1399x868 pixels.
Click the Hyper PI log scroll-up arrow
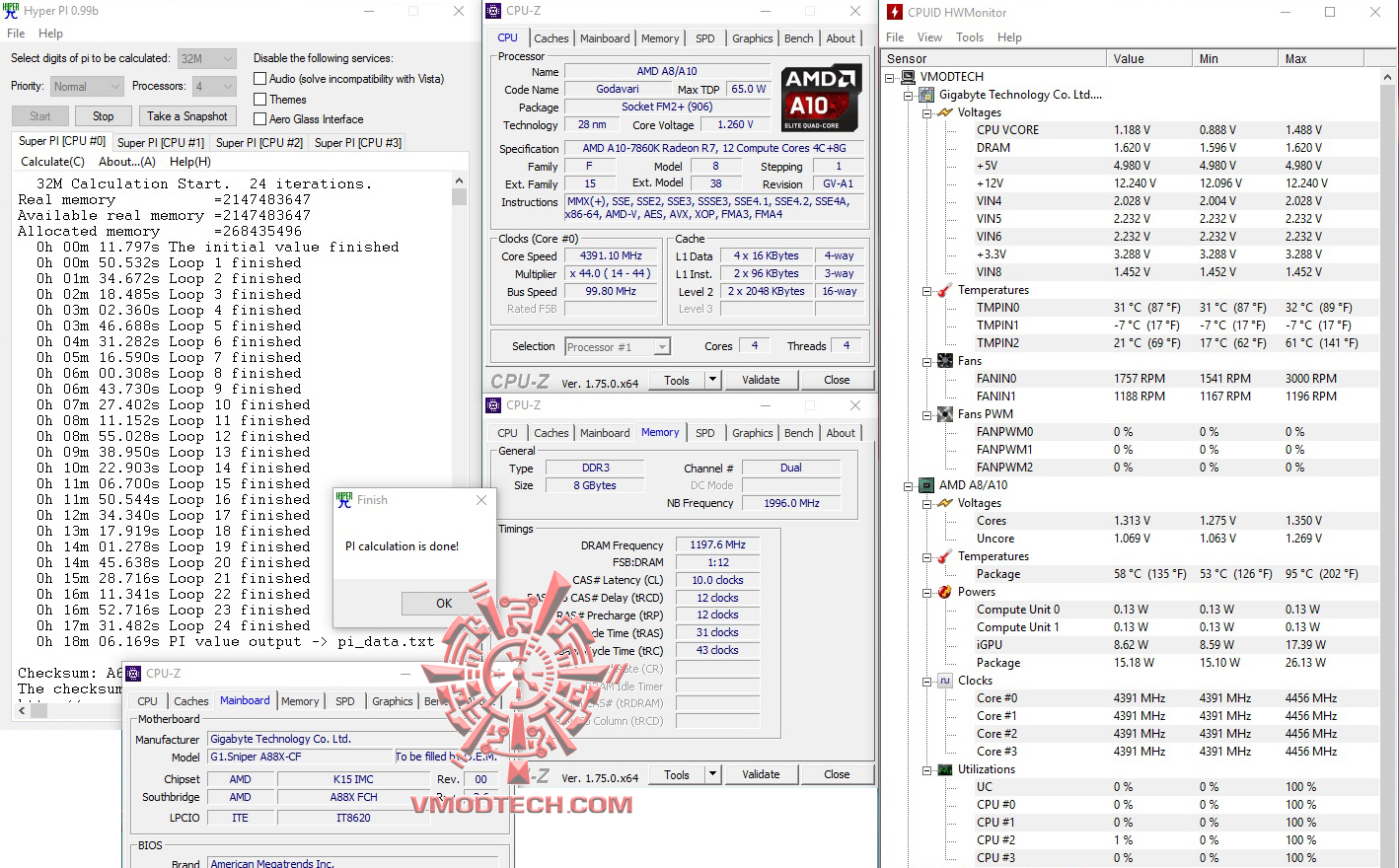tap(459, 181)
